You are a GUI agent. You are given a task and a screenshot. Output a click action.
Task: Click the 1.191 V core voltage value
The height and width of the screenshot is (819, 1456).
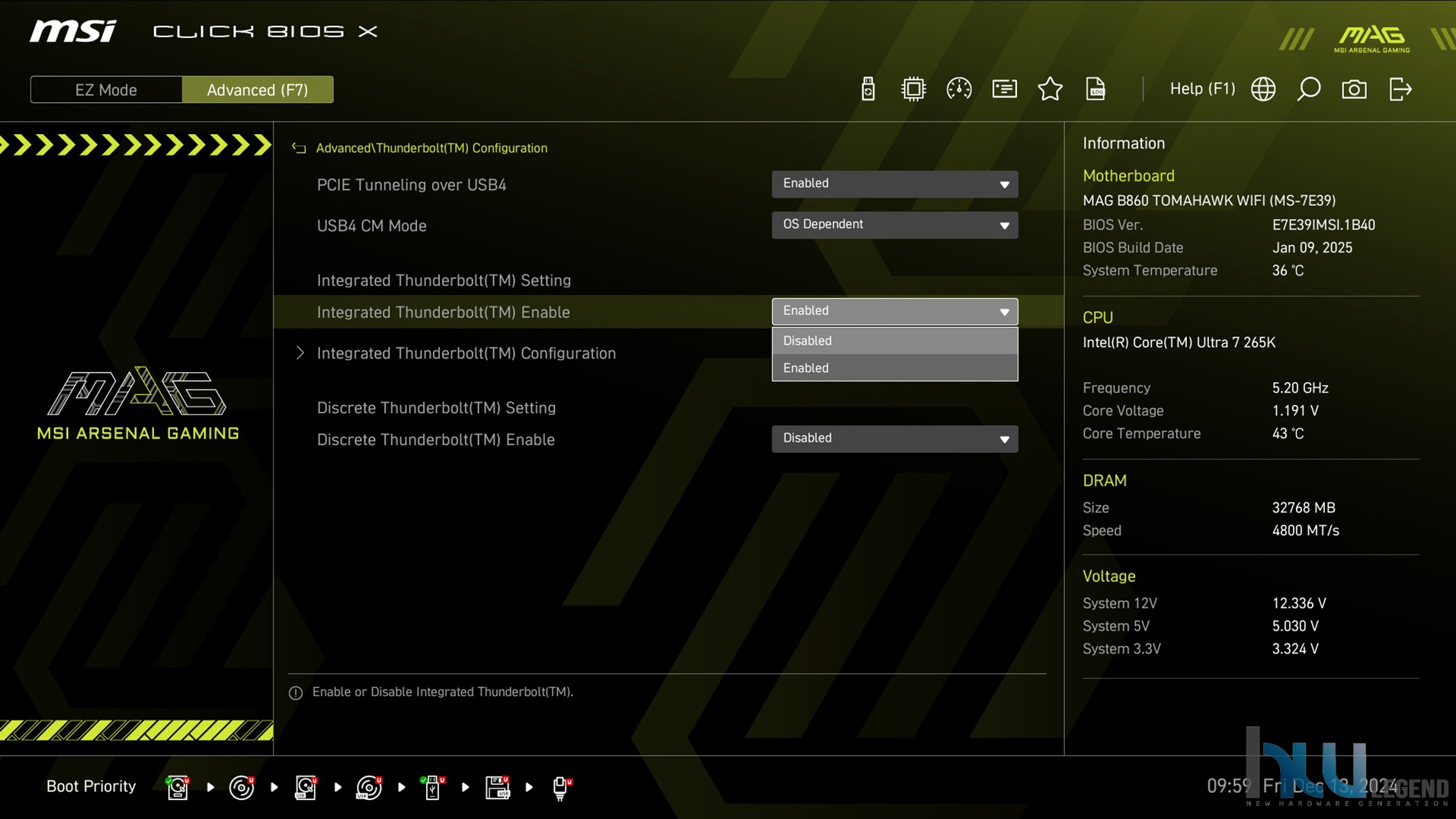1295,410
